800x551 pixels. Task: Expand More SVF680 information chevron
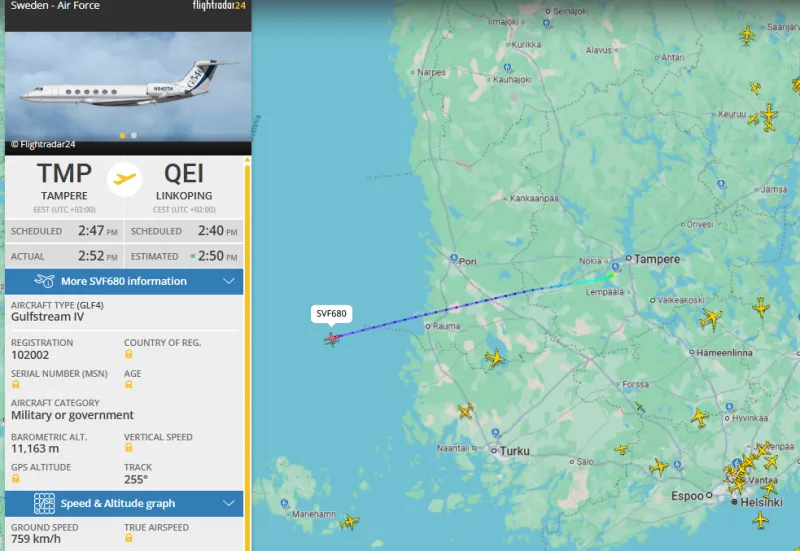coord(229,281)
